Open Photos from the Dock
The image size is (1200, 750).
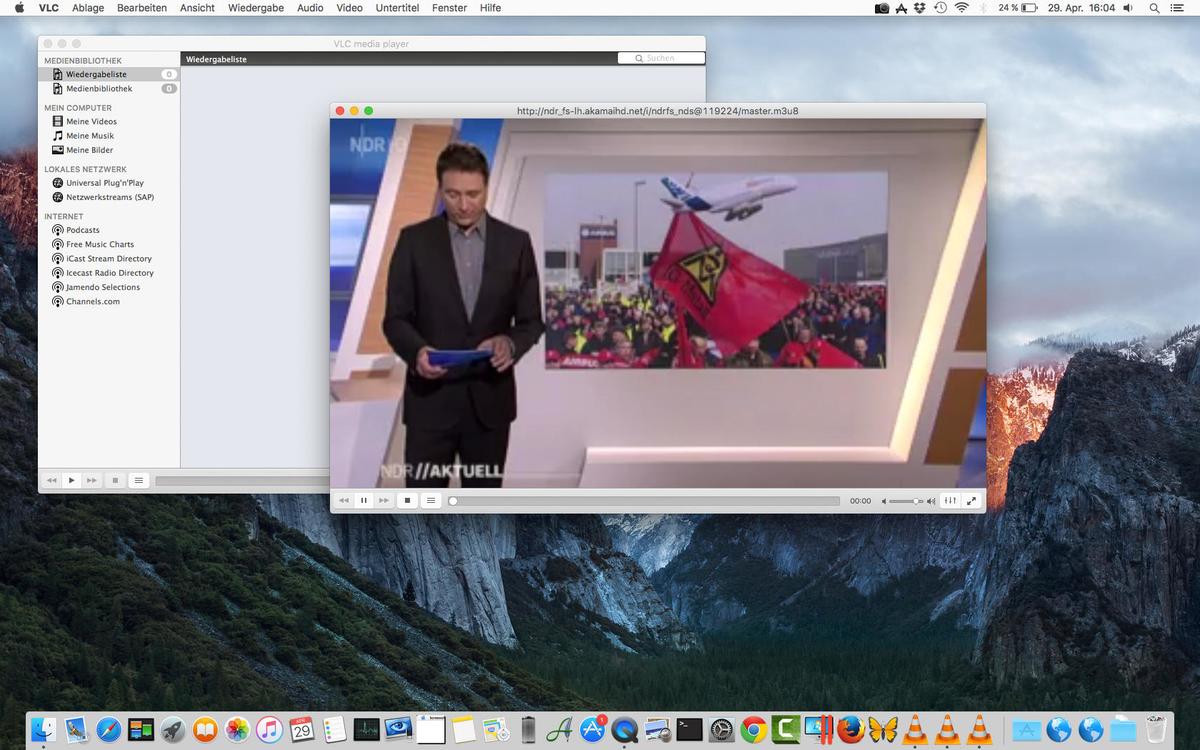[237, 730]
